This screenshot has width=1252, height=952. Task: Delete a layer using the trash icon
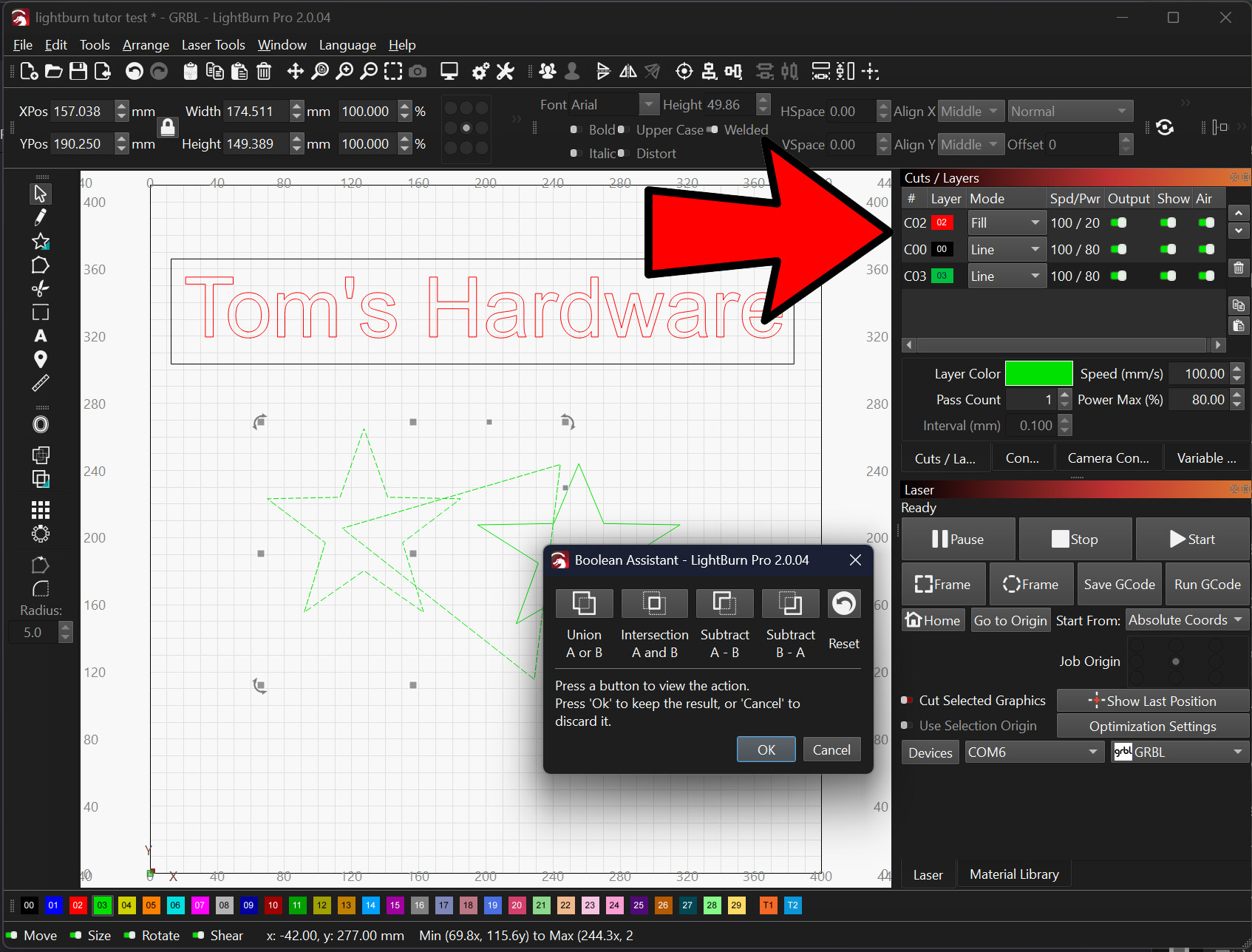click(1239, 268)
